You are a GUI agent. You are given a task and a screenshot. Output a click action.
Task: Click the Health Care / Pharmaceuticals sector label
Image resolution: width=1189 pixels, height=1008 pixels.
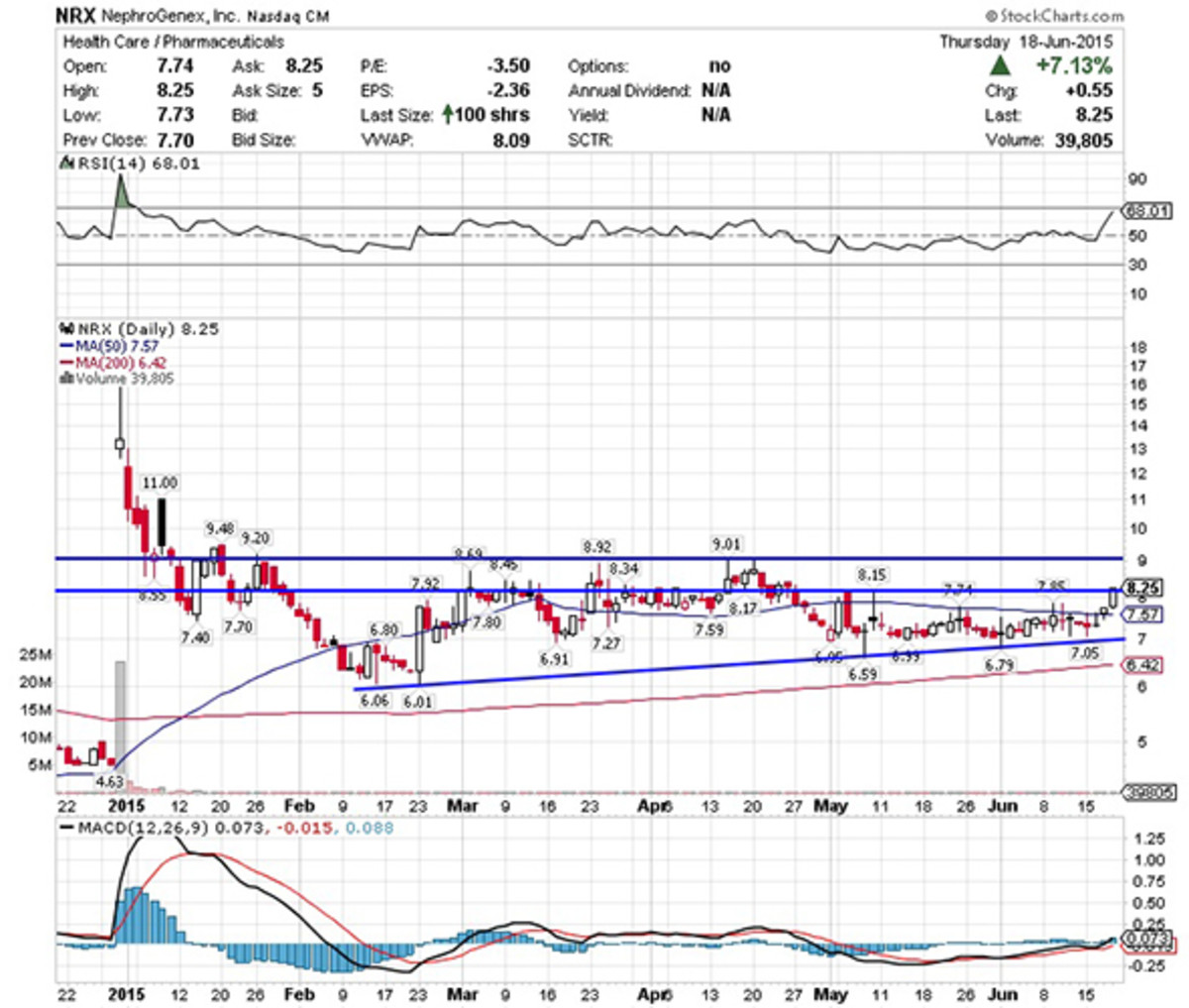pos(173,42)
